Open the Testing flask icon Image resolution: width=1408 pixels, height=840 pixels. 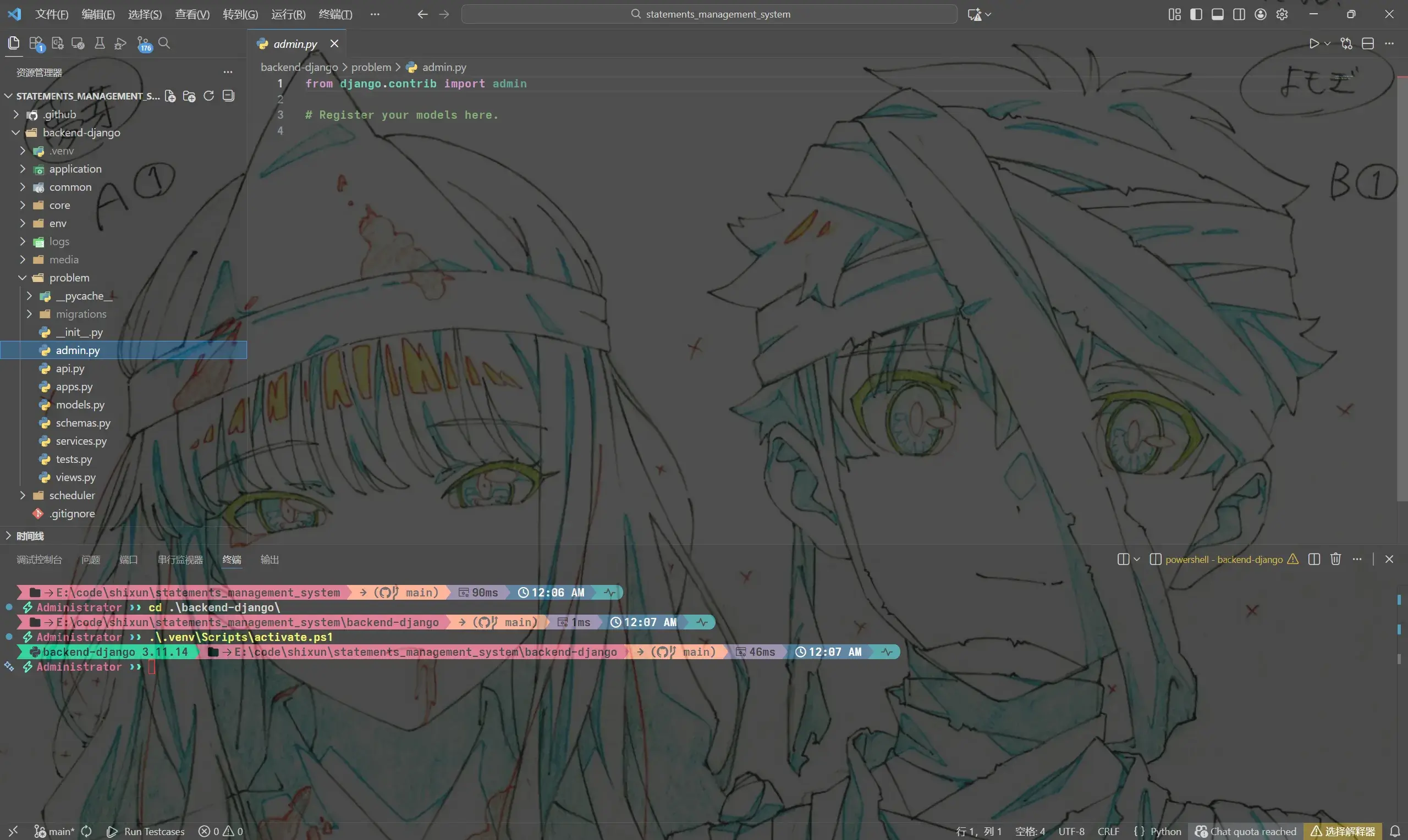click(x=99, y=43)
